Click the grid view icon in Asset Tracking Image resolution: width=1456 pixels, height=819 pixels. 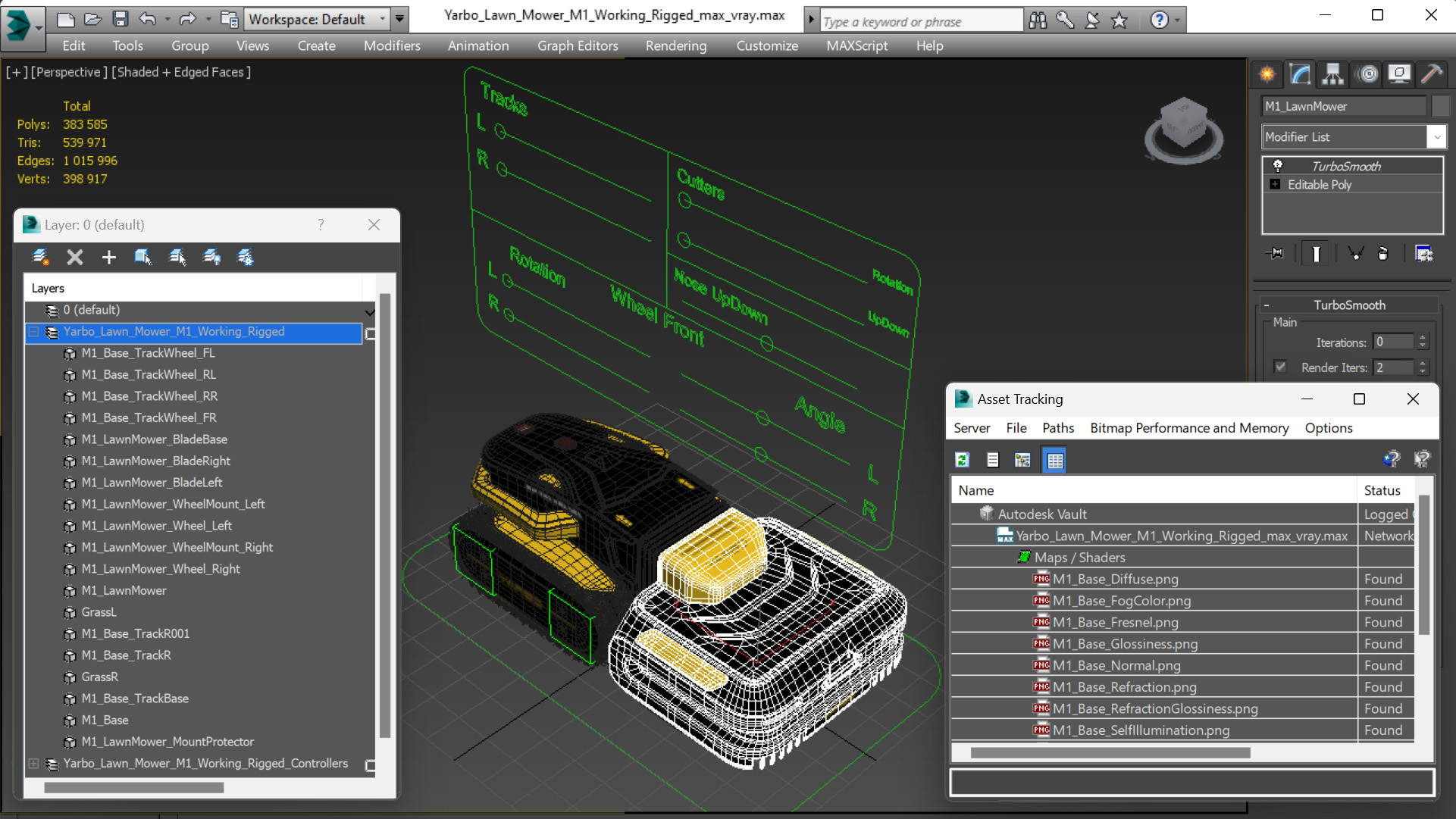pos(1054,459)
